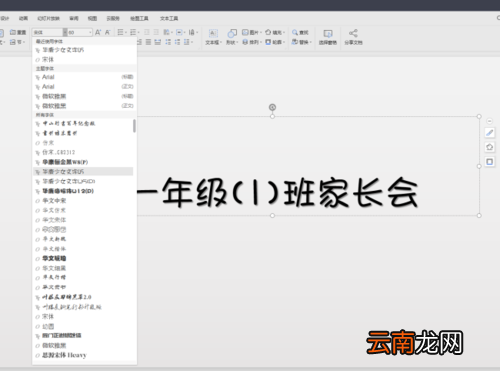This screenshot has height=371, width=500.
Task: Collapse the font name dropdown arrow
Action: (65, 32)
